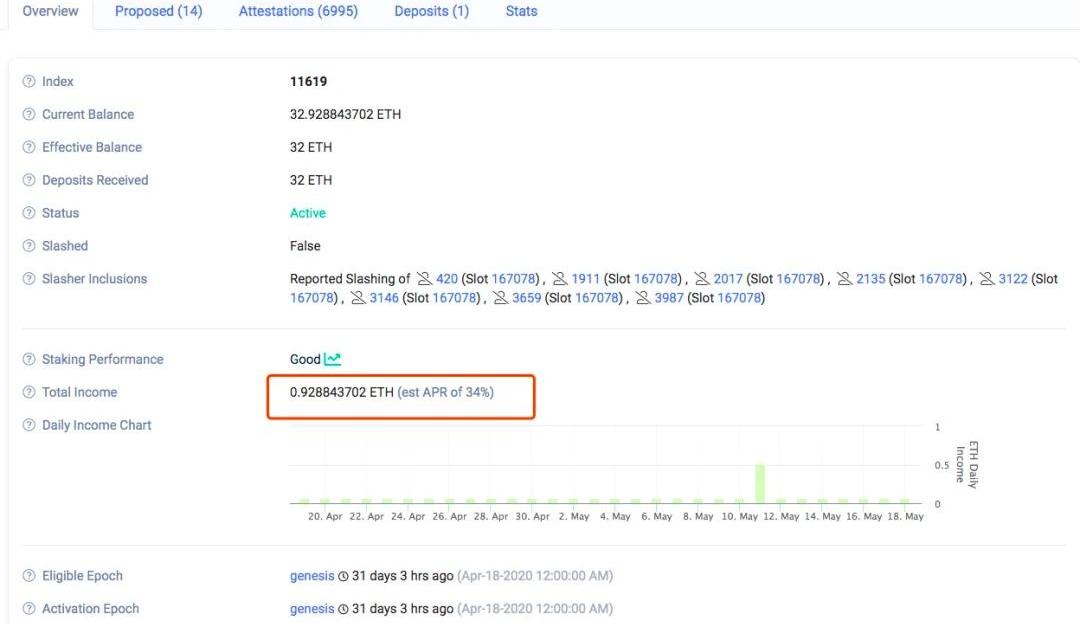
Task: Click clock icon in Activation Epoch row
Action: tap(343, 609)
